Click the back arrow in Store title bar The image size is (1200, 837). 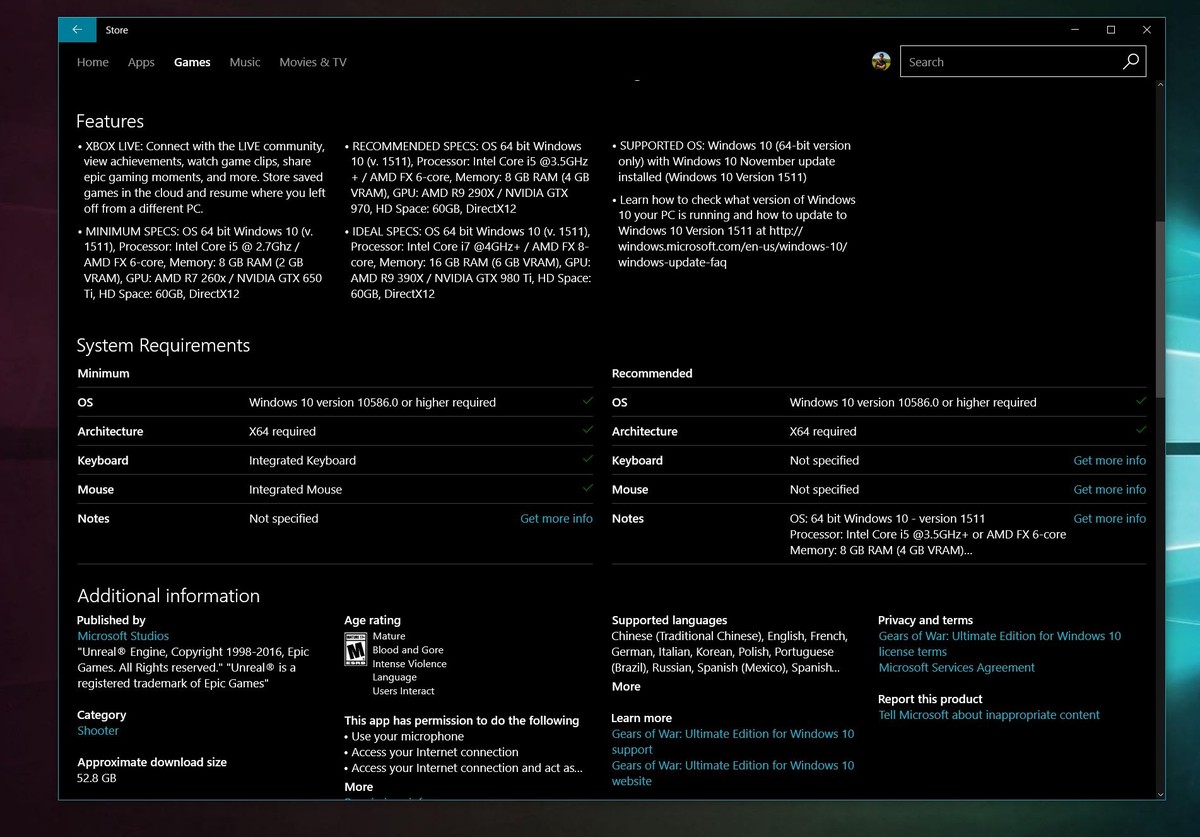point(77,30)
